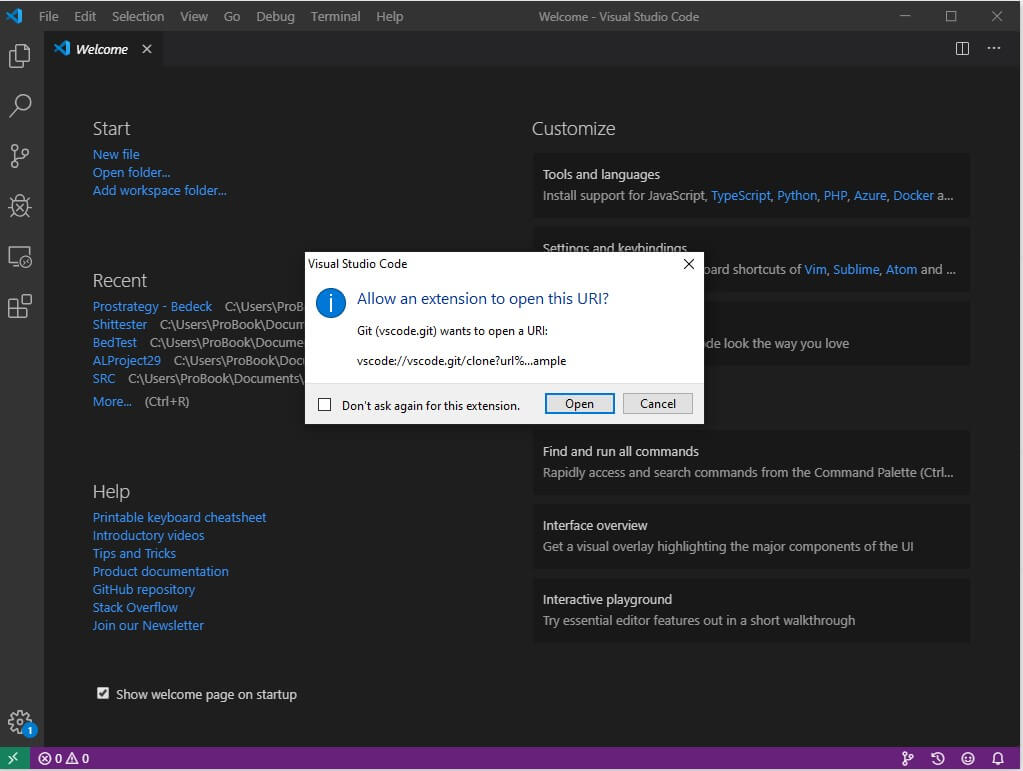Open Interface overview card

751,536
